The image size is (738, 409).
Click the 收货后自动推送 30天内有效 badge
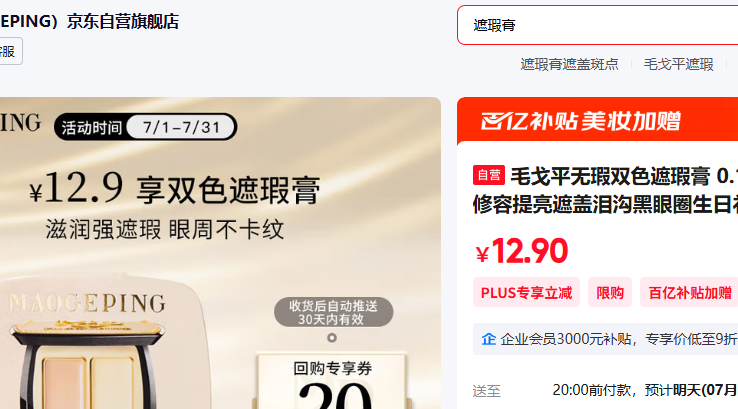point(333,312)
